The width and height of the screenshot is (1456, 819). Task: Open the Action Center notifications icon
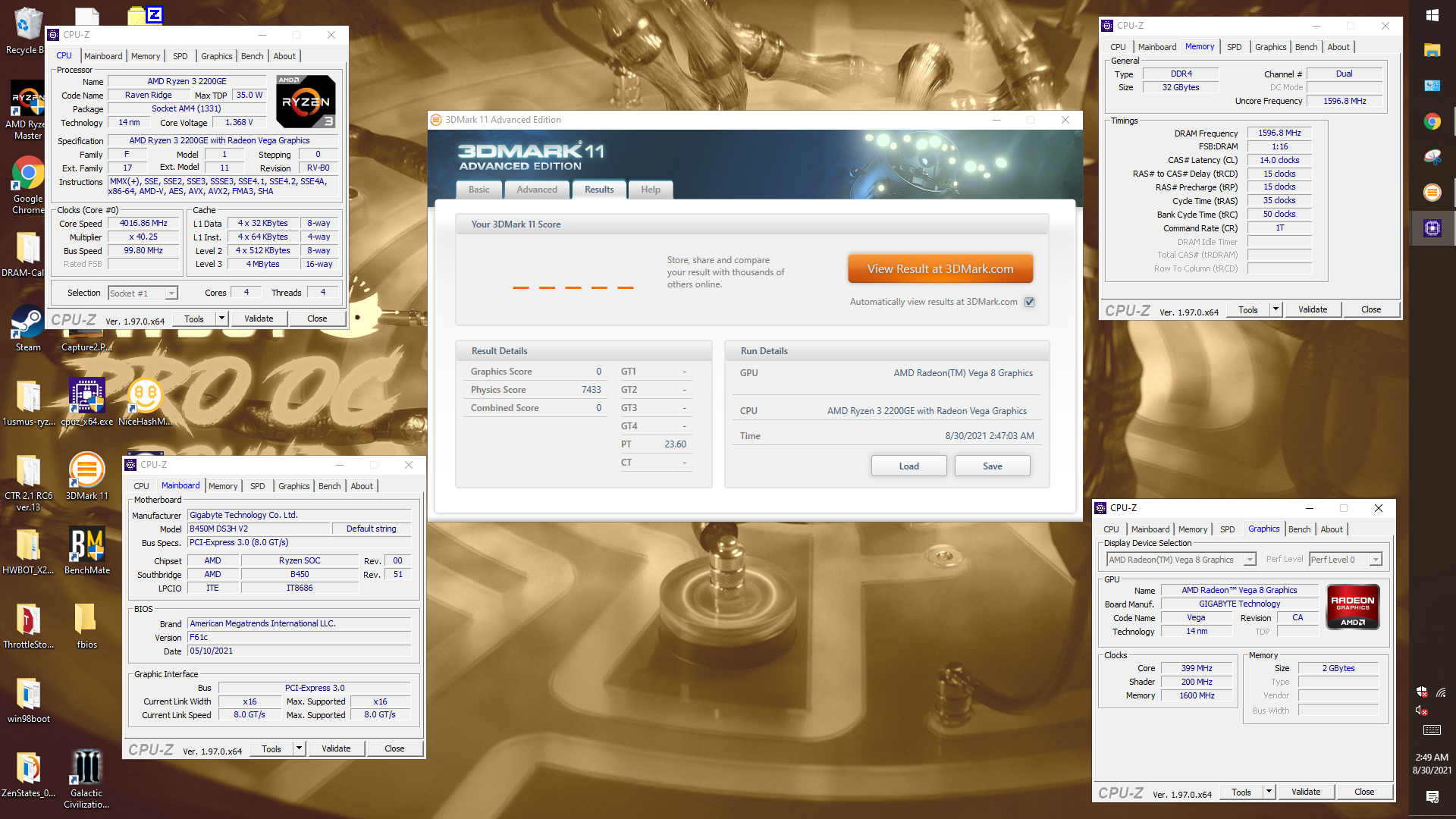1432,796
